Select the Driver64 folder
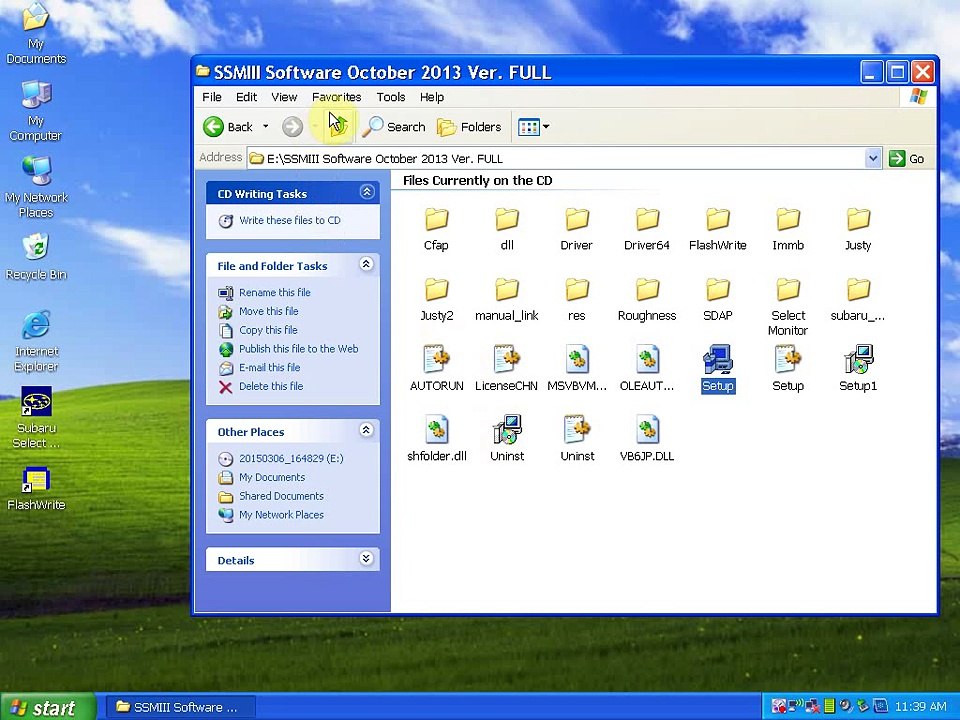 (x=647, y=220)
